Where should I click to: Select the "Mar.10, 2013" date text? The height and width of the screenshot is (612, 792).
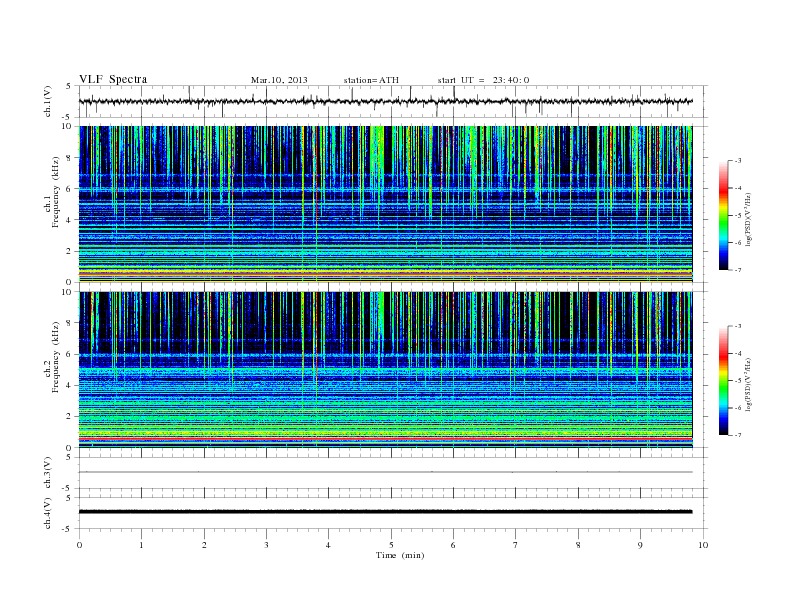point(279,80)
